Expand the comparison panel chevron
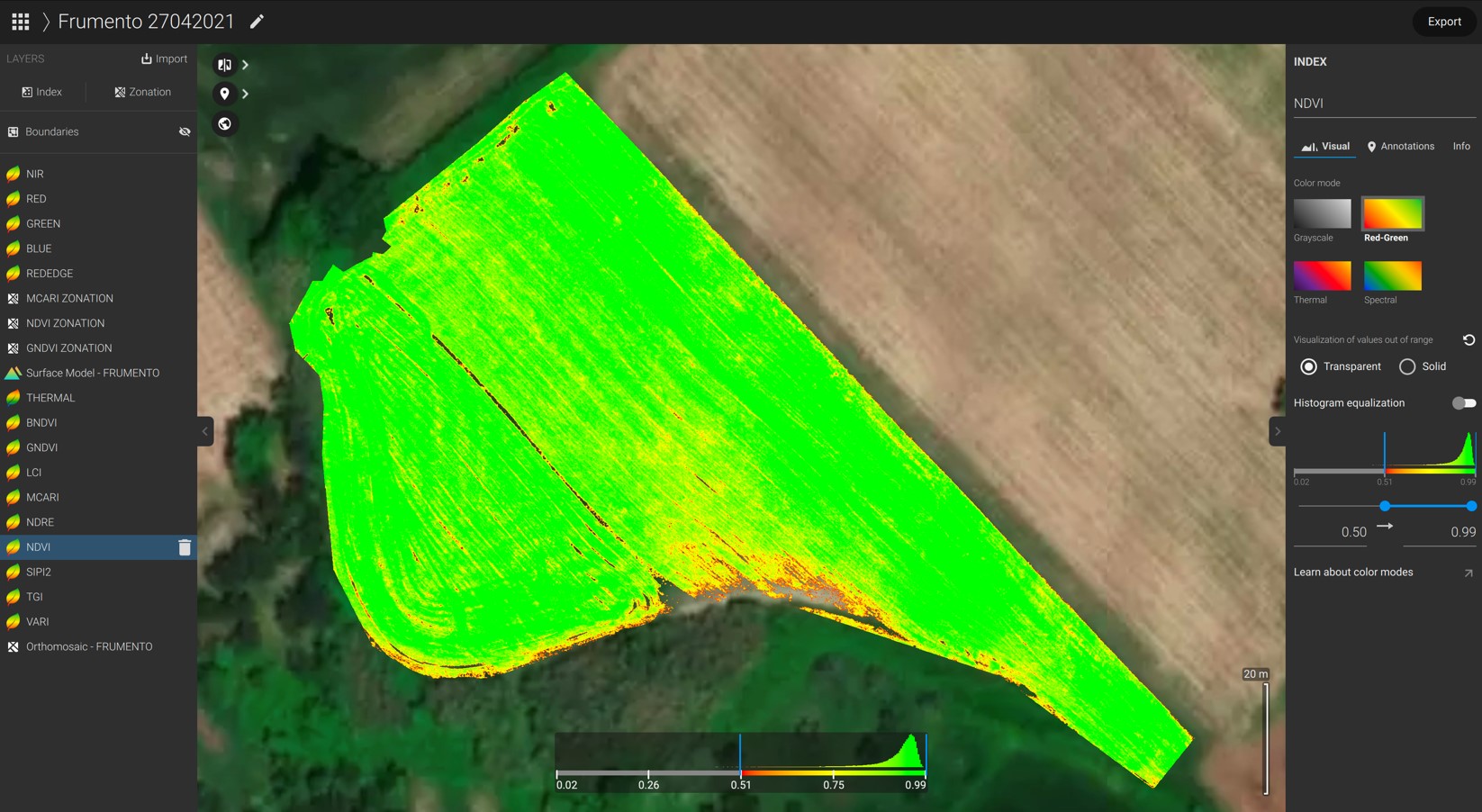Viewport: 1482px width, 812px height. click(245, 64)
